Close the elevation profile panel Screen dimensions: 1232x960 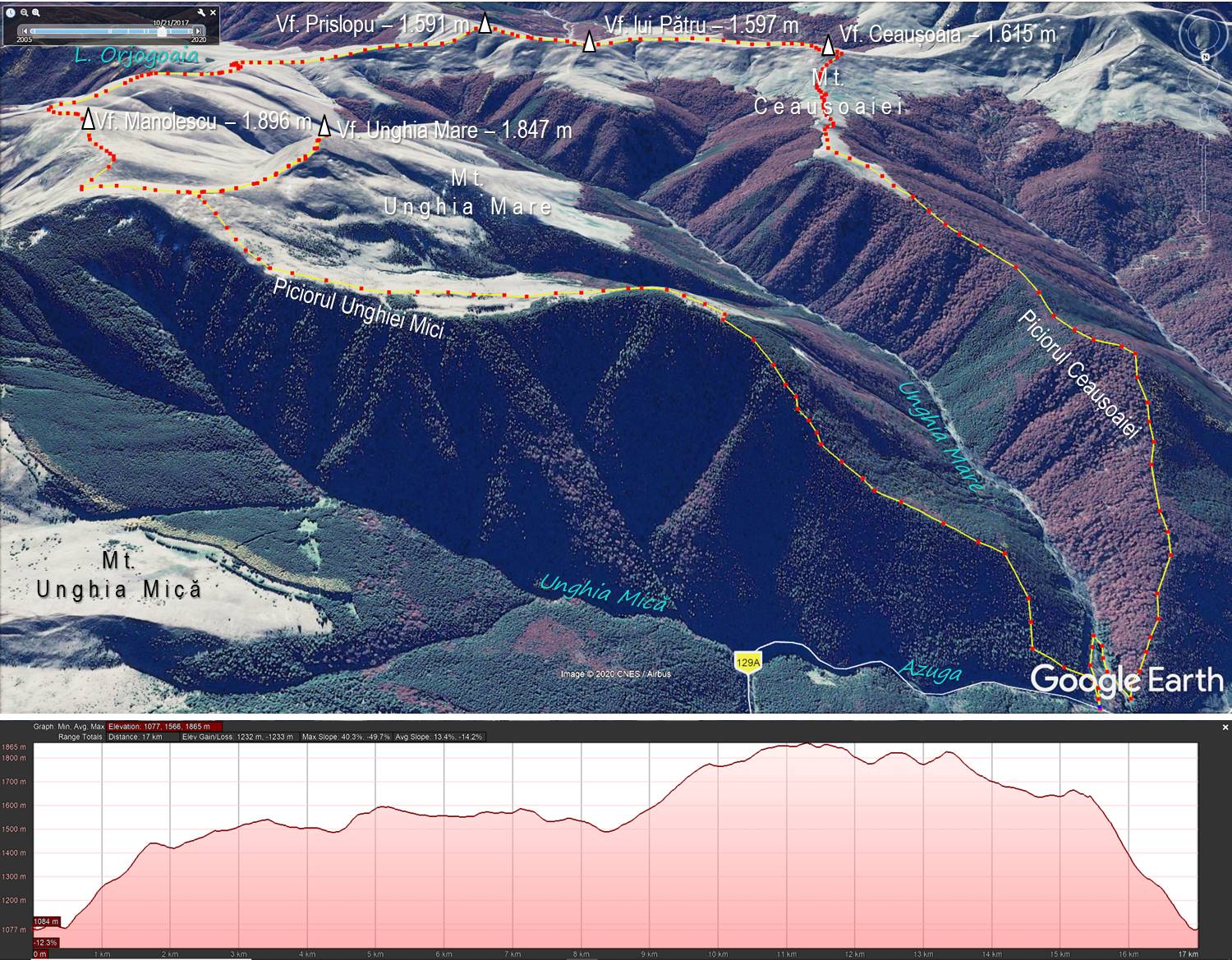pyautogui.click(x=1225, y=728)
